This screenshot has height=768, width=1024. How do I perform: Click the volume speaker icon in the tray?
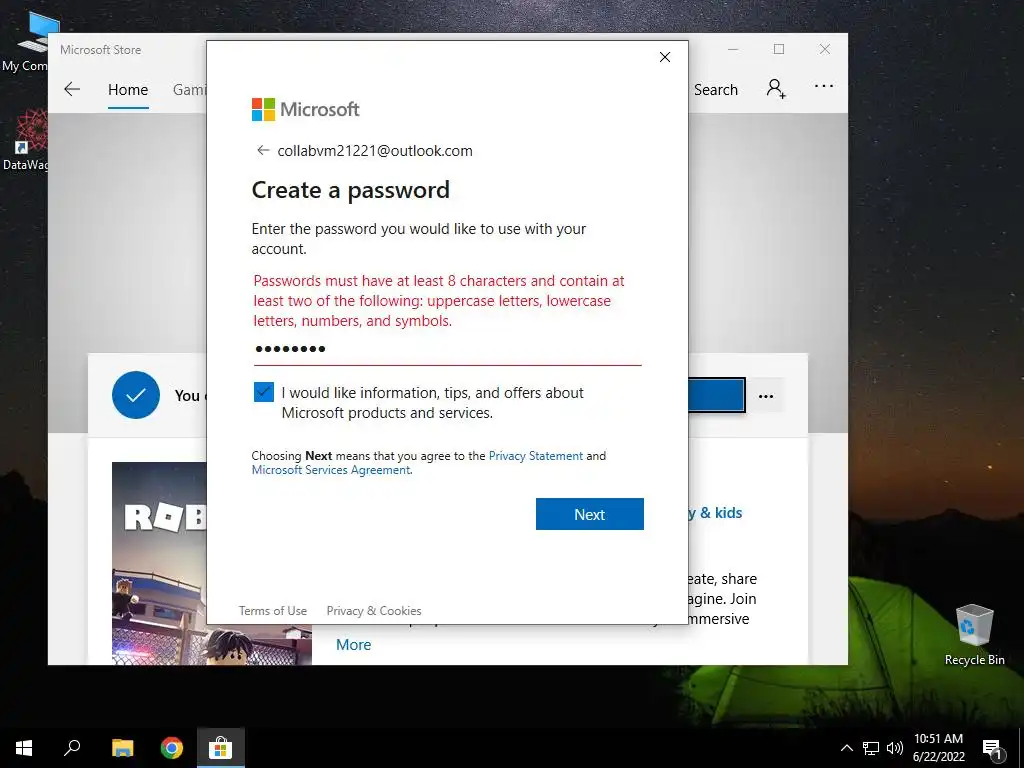(x=895, y=748)
